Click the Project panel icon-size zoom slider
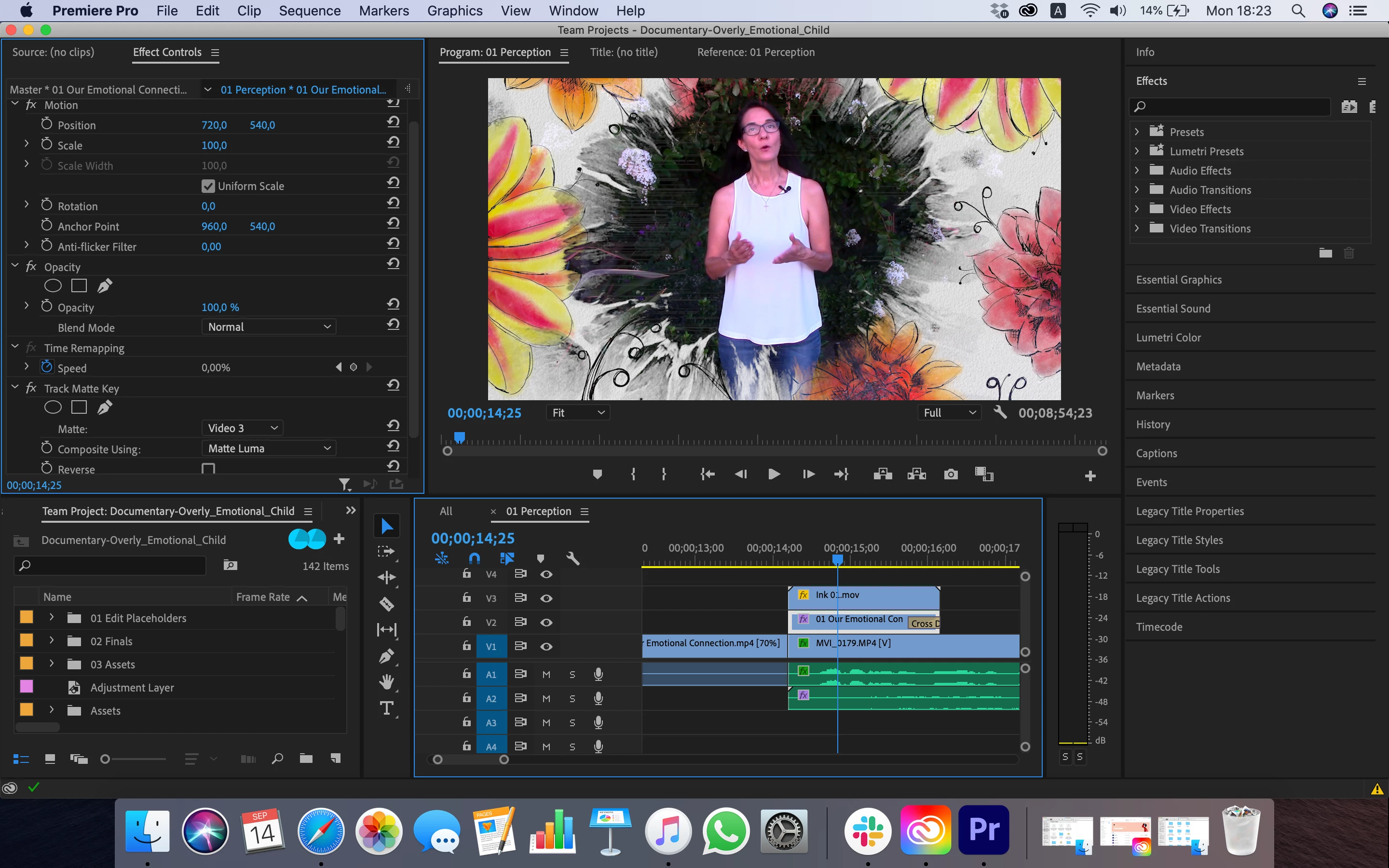1389x868 pixels. tap(106, 759)
